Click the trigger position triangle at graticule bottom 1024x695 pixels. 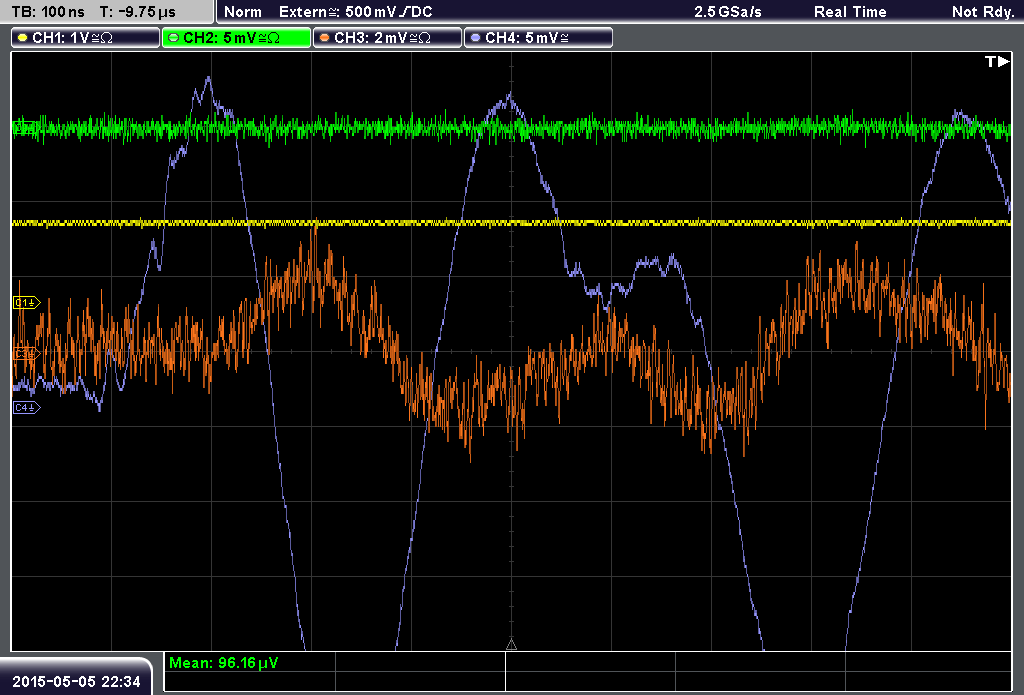pos(511,645)
